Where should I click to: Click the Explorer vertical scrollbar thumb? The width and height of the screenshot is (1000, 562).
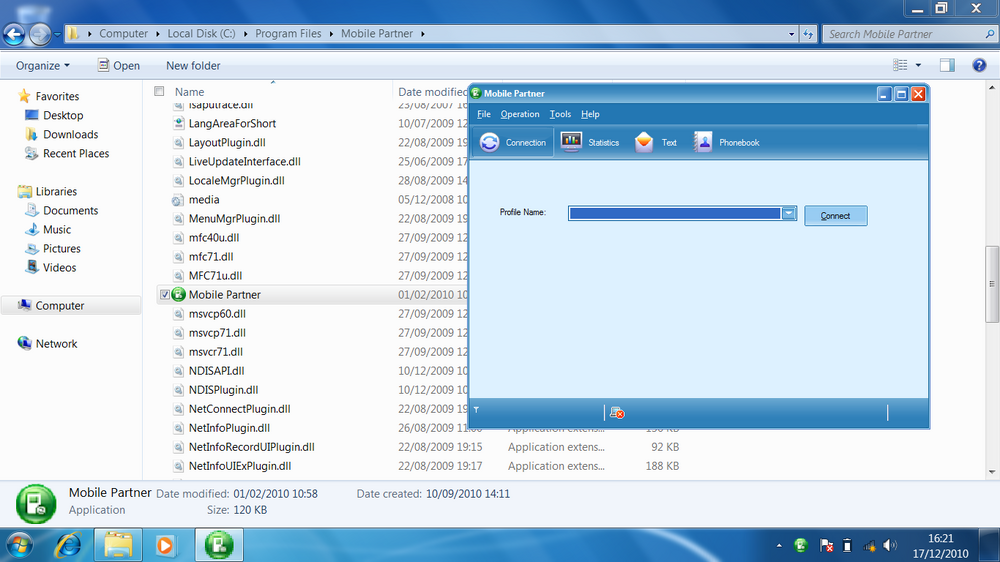click(x=992, y=285)
